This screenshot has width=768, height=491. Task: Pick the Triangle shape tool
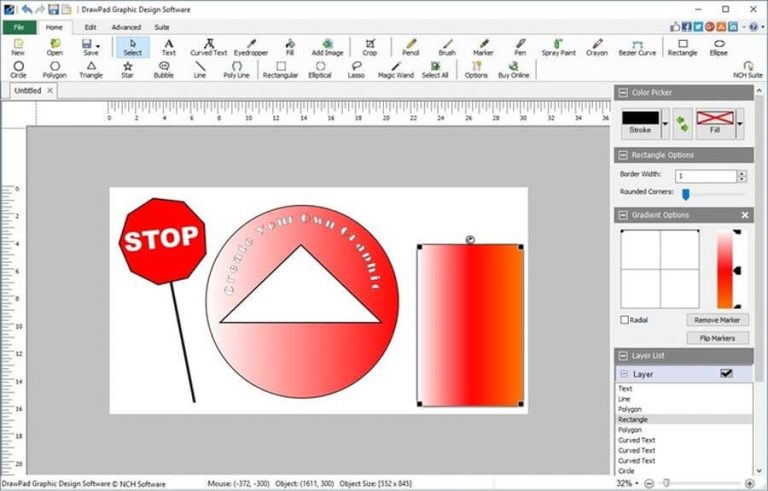click(x=91, y=70)
